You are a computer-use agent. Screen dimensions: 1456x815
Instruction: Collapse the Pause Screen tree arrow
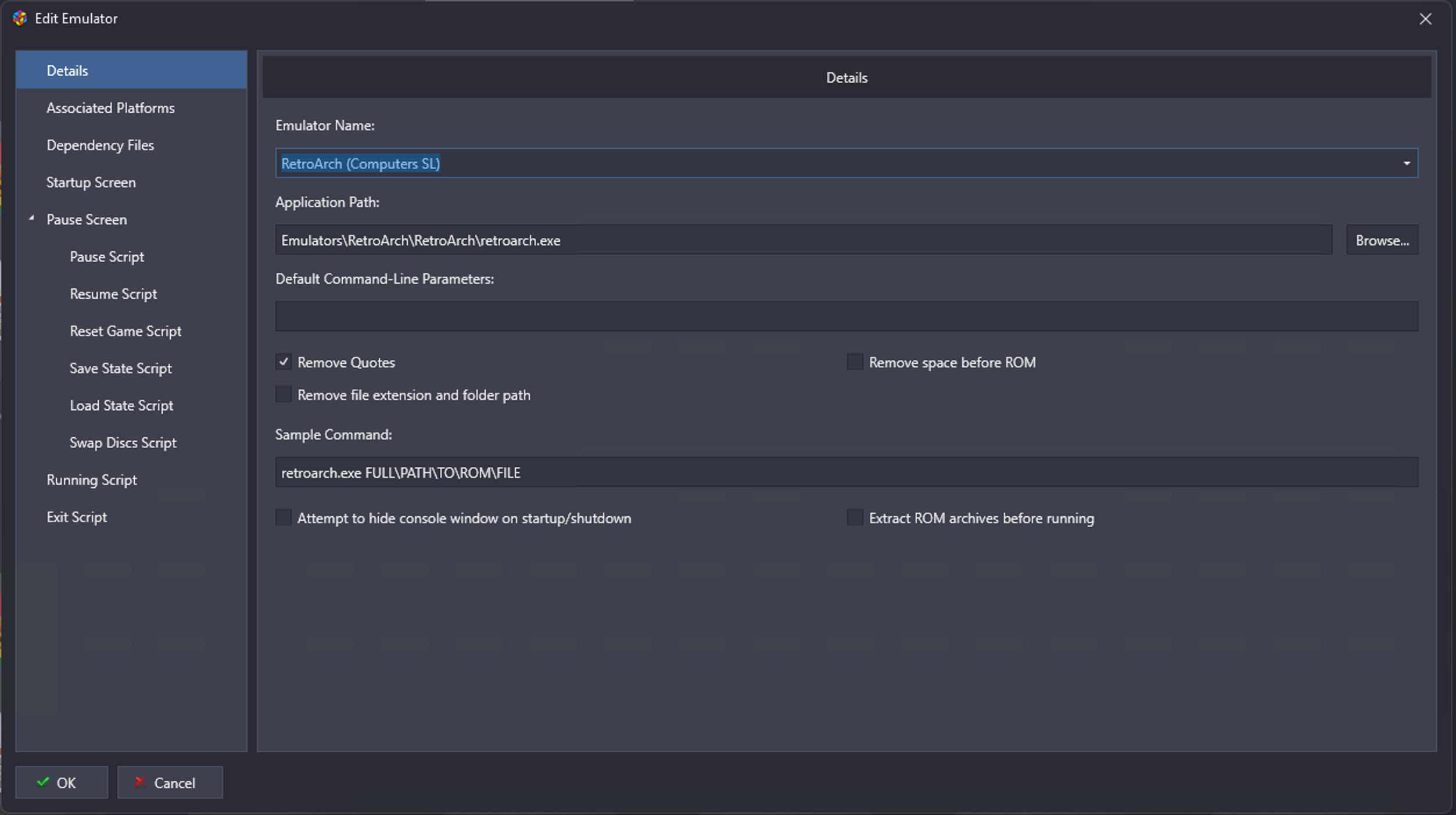[31, 219]
